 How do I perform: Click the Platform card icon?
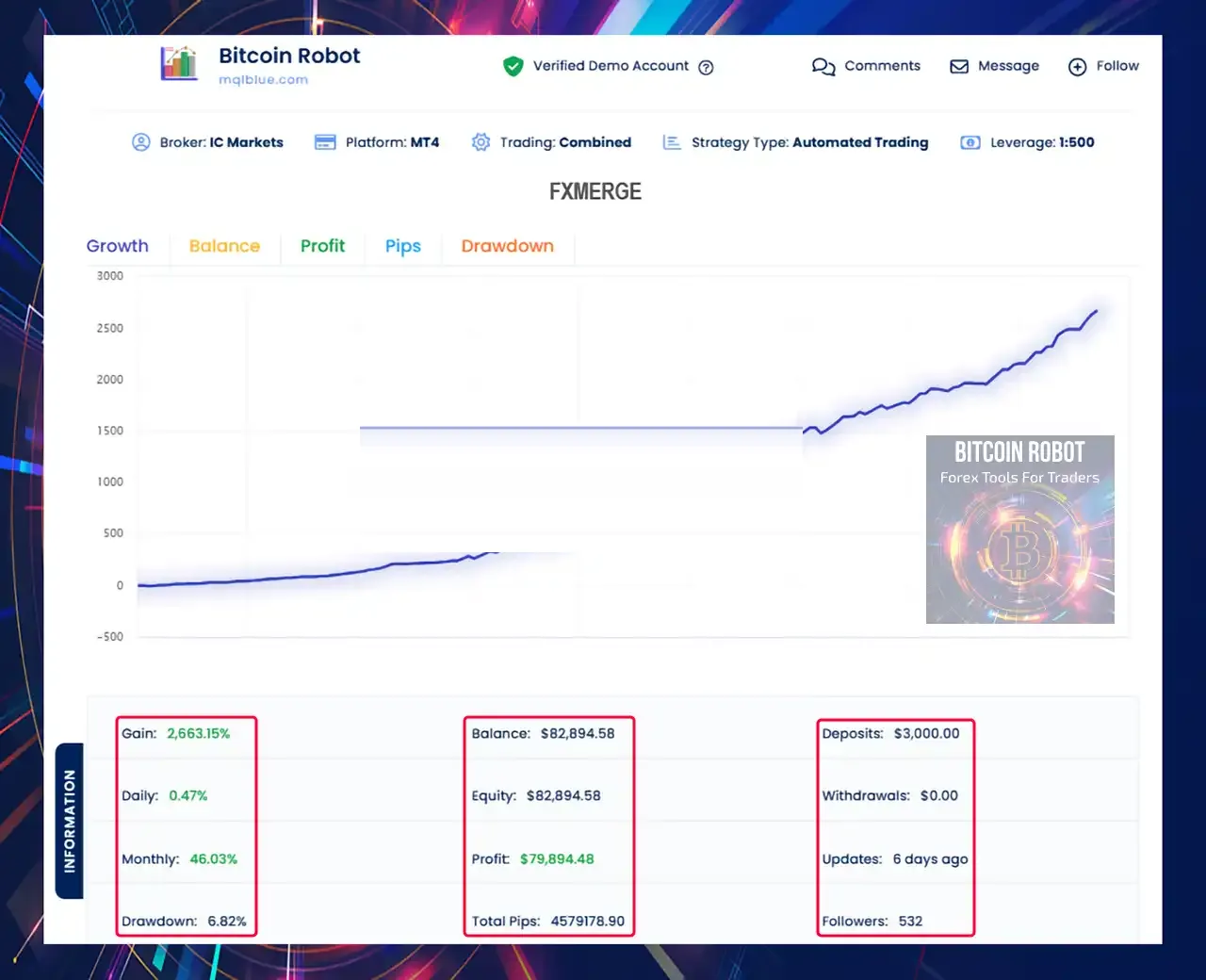(325, 142)
